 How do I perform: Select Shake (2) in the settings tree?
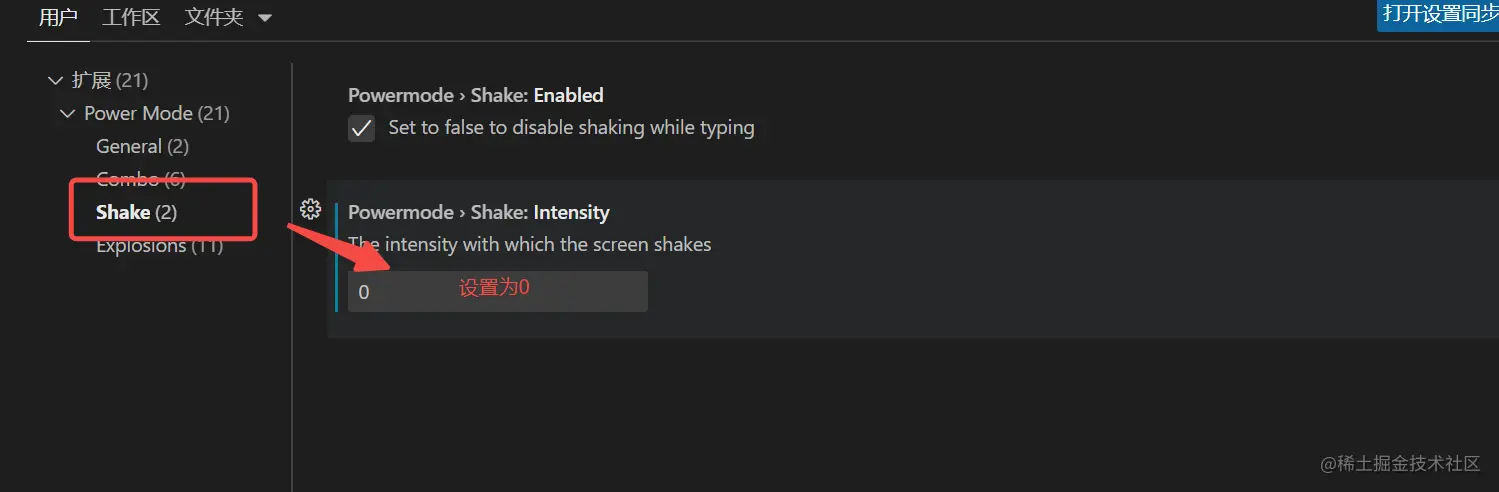click(136, 212)
